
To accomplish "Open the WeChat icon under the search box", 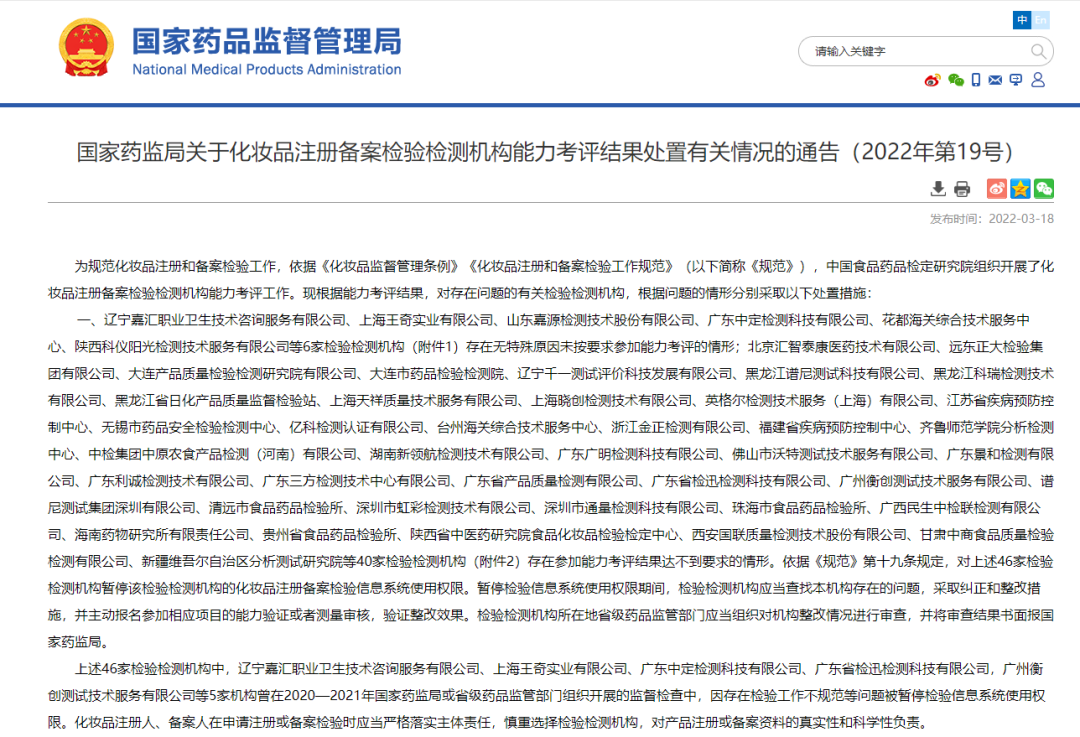I will point(956,81).
